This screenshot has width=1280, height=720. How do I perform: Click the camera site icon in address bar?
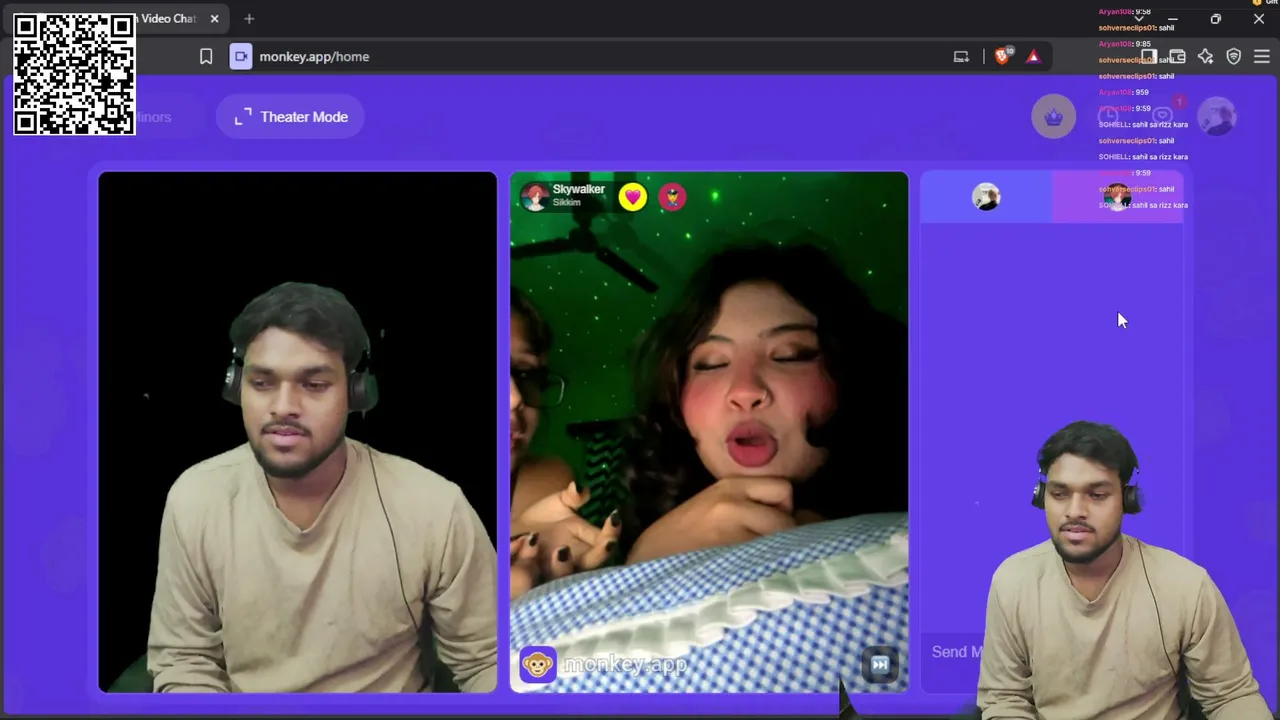coord(241,57)
